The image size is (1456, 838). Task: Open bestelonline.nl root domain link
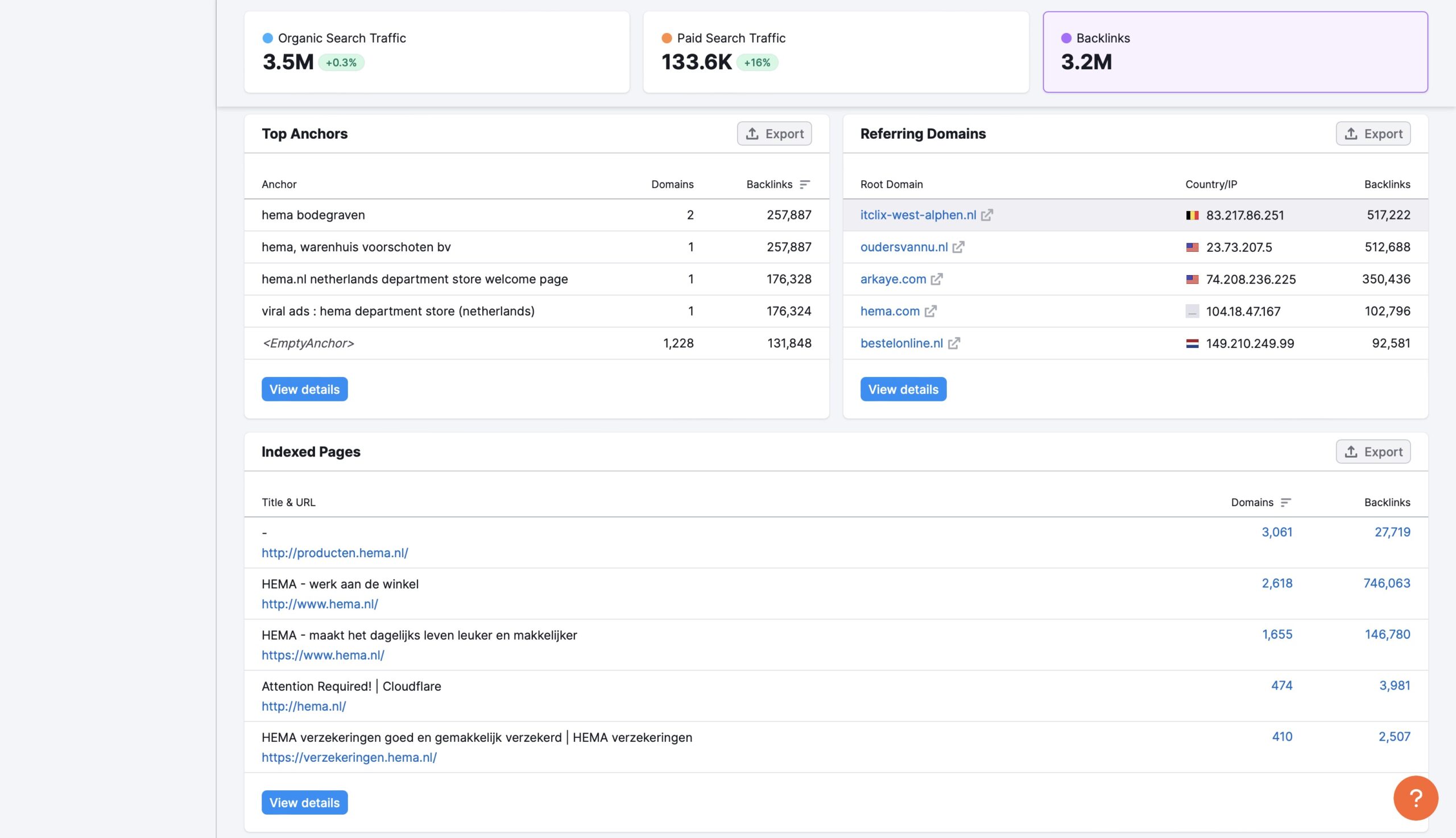901,343
